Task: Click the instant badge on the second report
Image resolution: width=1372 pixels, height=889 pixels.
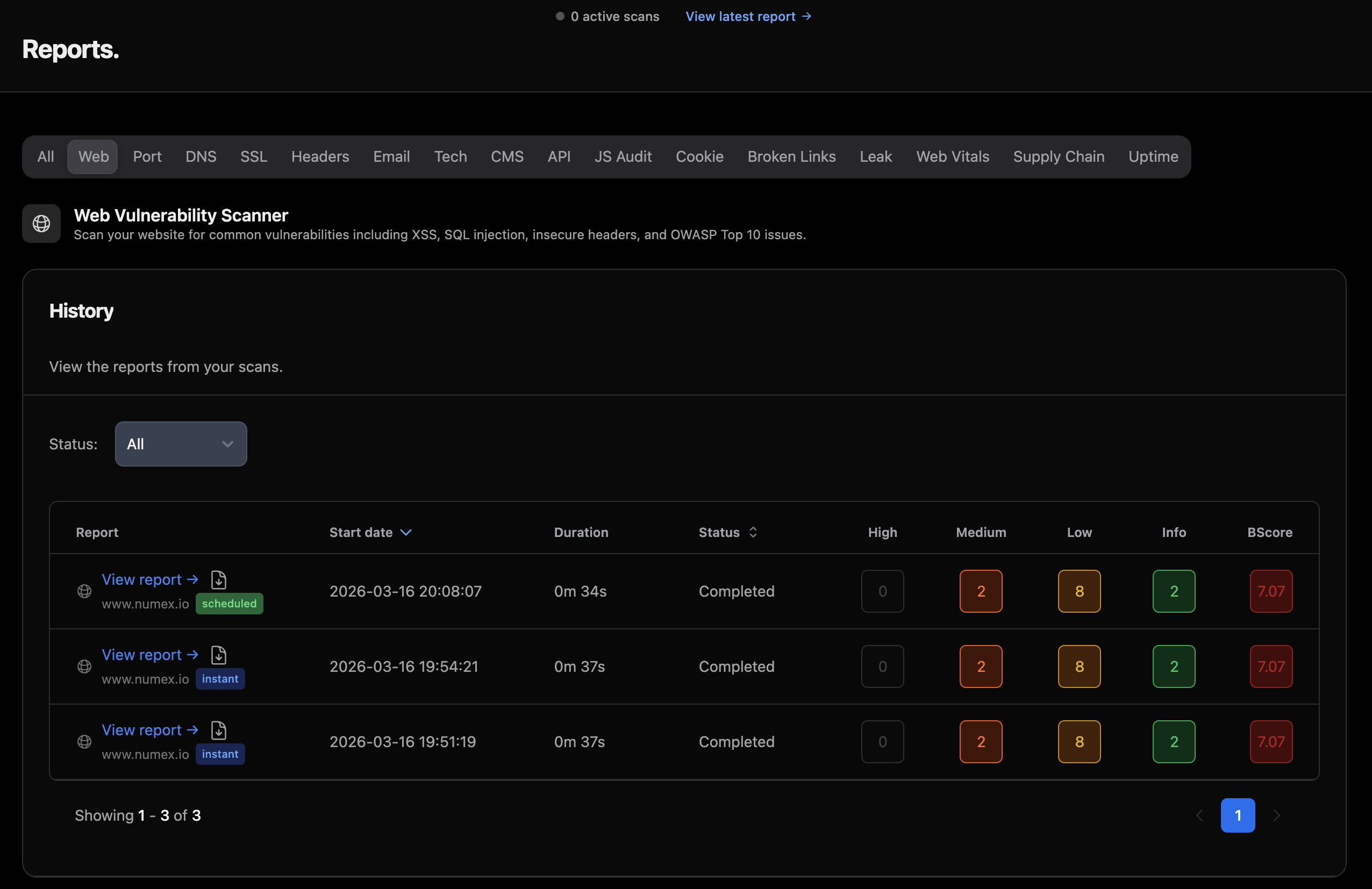Action: pos(220,679)
